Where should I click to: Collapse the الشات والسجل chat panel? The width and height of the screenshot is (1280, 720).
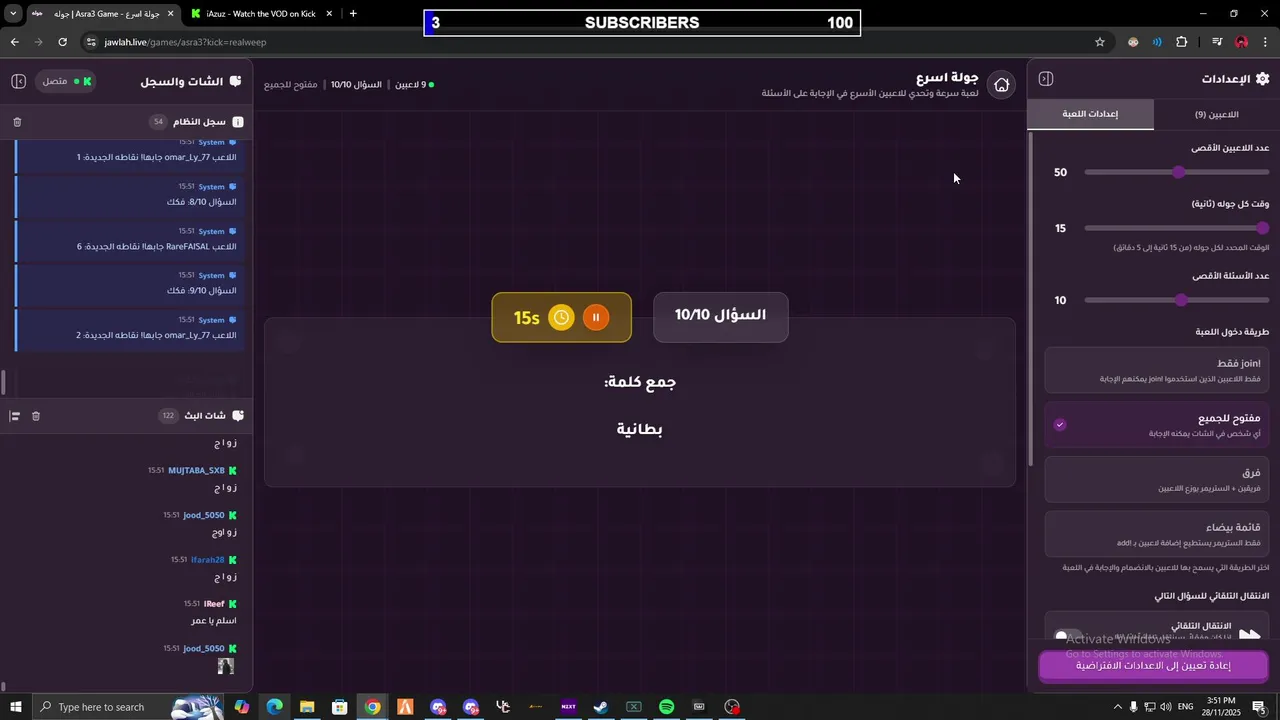pos(18,81)
